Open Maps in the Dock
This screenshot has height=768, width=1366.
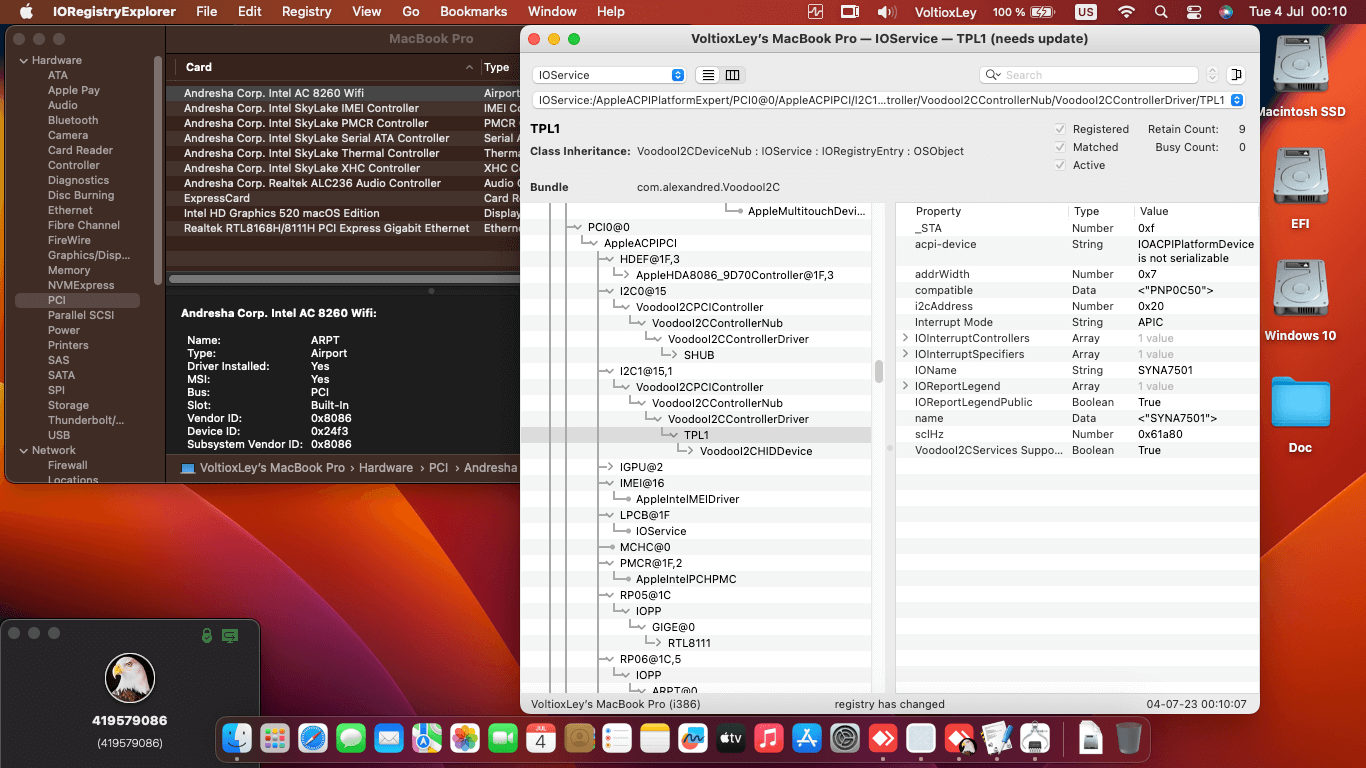427,739
